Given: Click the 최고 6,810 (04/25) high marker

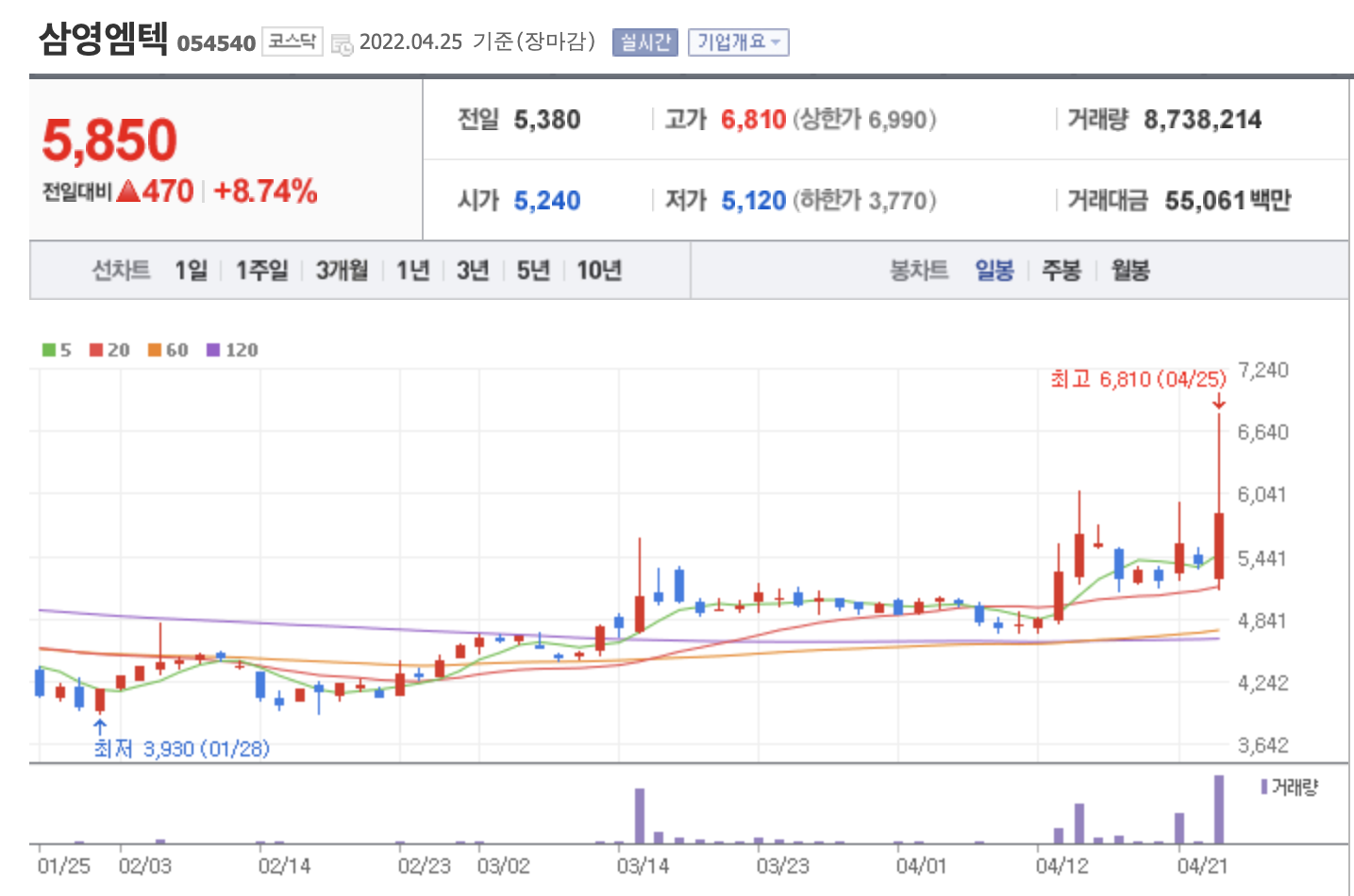Looking at the screenshot, I should coord(1138,379).
